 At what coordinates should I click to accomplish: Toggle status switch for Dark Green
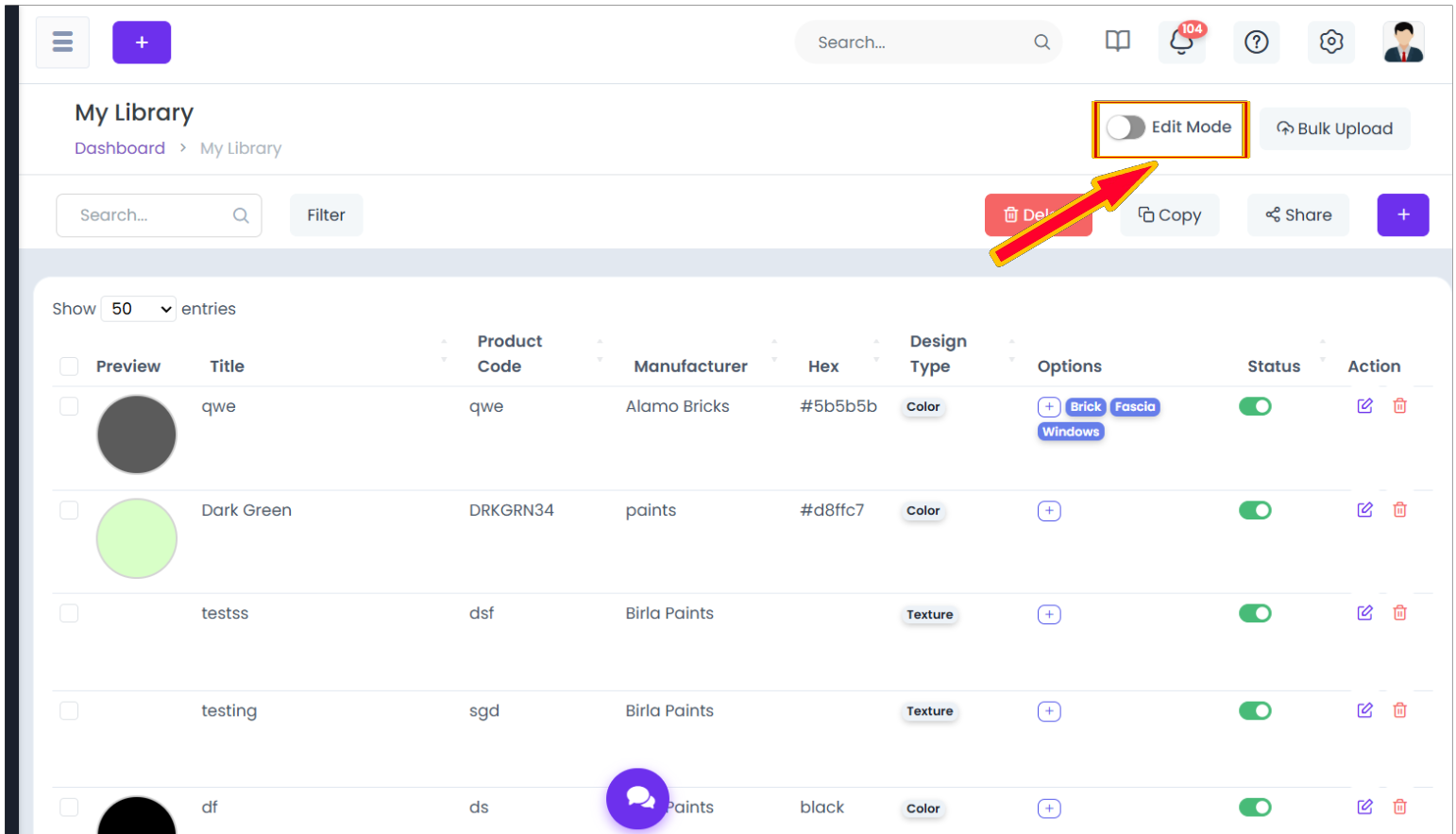[1255, 510]
